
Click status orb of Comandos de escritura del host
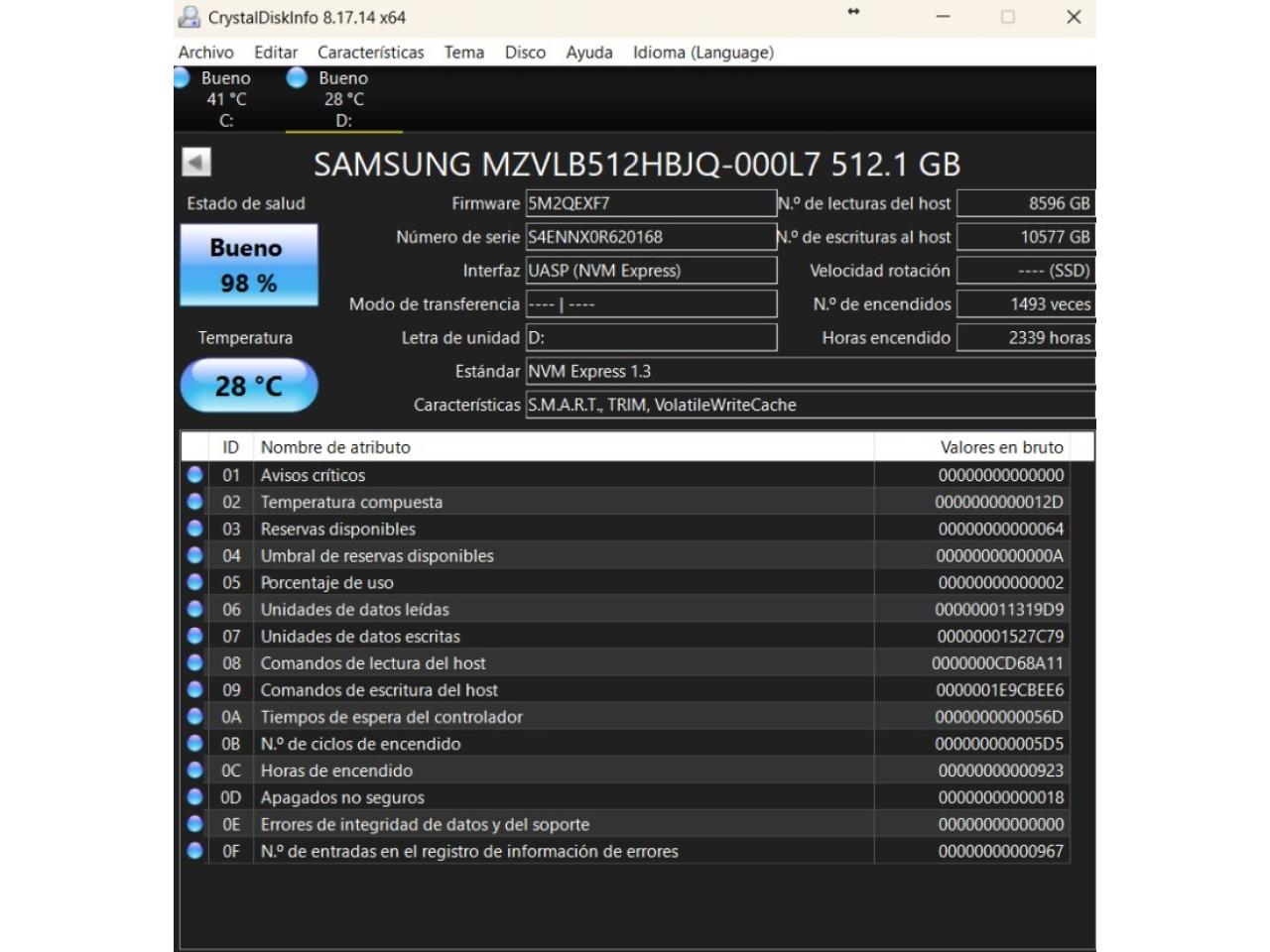pyautogui.click(x=194, y=689)
